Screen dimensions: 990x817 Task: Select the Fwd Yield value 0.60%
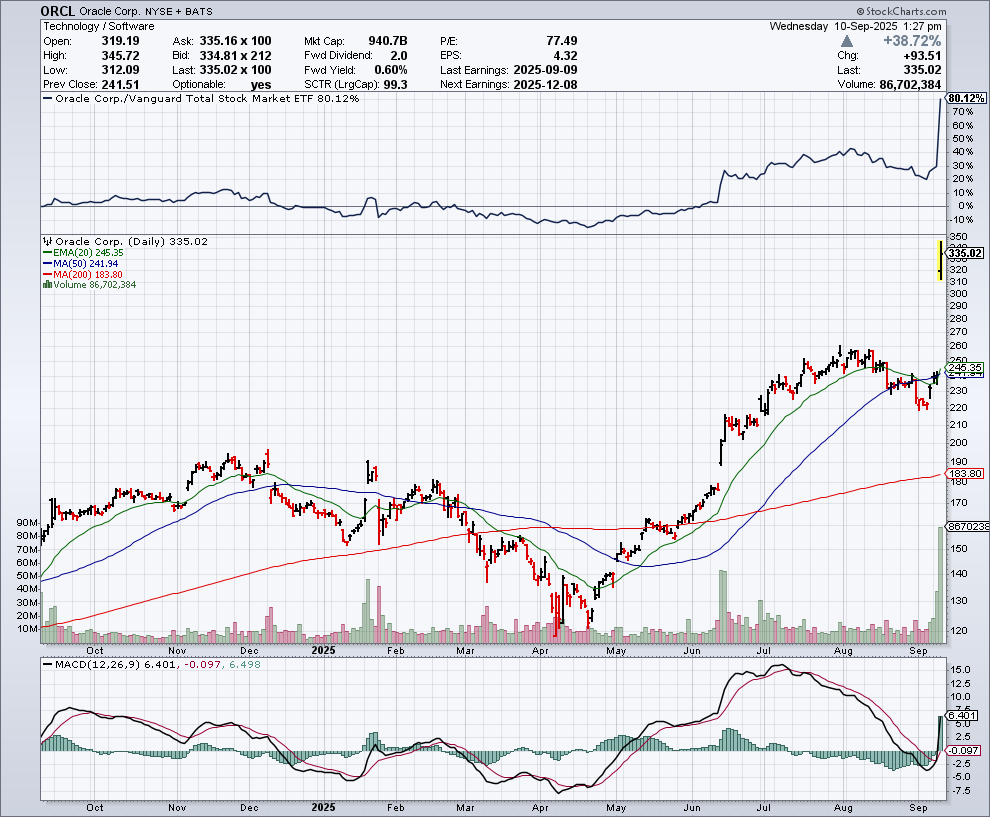(391, 70)
